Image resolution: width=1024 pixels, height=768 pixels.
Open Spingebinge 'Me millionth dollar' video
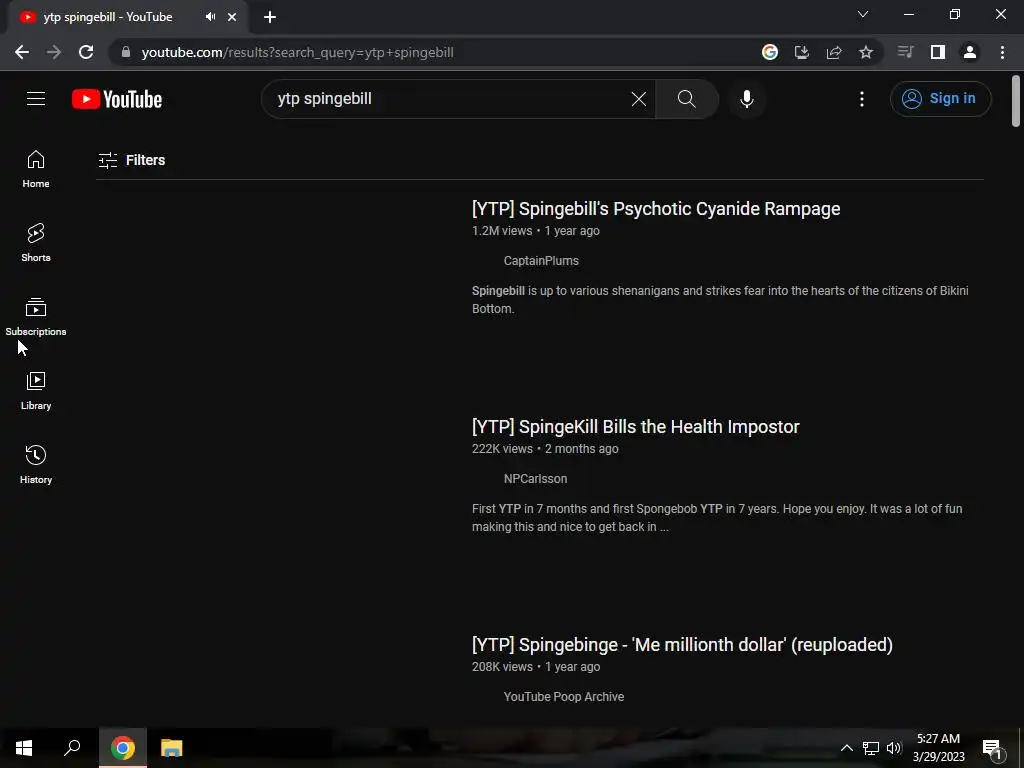(682, 645)
